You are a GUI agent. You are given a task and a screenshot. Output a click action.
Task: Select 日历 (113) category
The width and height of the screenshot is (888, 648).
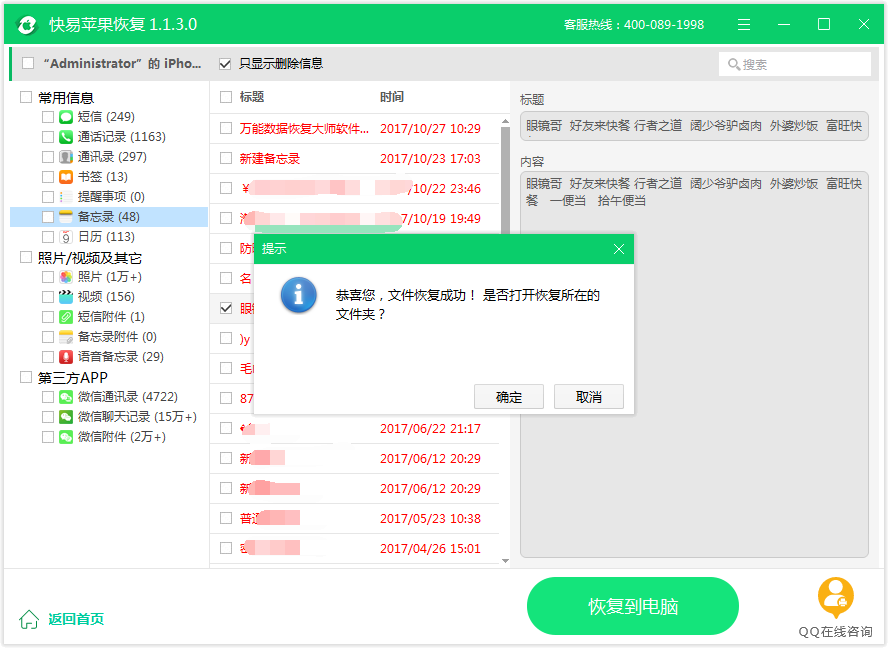106,237
